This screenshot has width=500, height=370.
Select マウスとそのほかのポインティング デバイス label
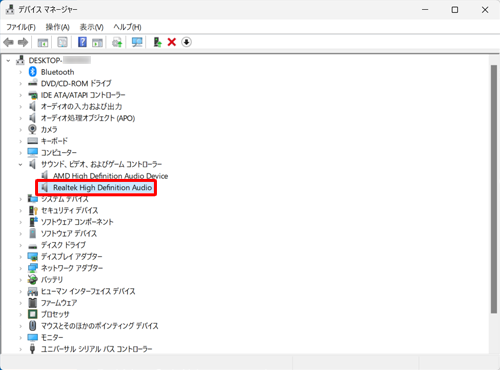100,326
